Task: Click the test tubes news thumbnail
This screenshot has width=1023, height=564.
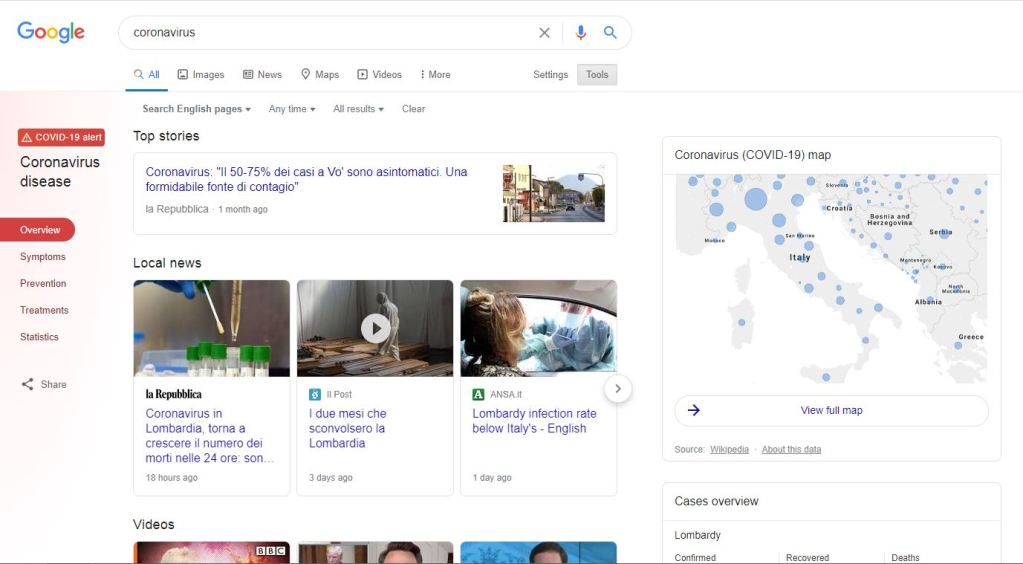Action: click(211, 328)
